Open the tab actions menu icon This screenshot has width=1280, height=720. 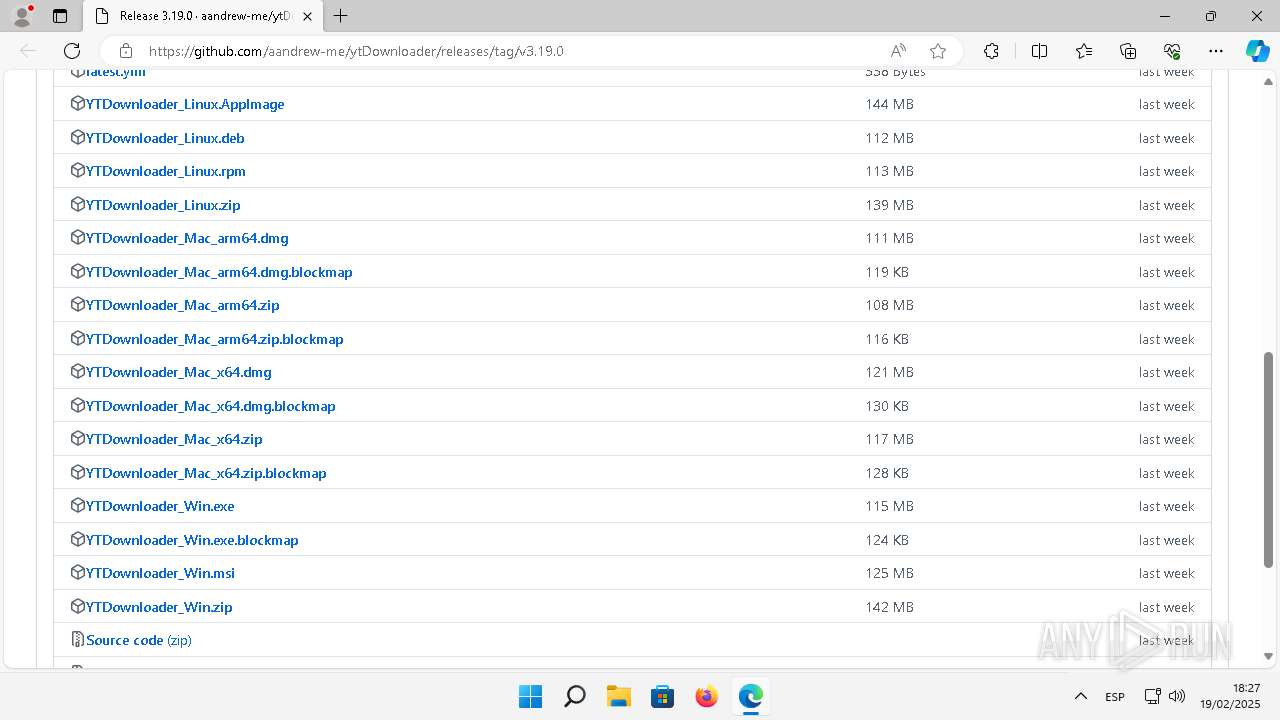(x=60, y=16)
